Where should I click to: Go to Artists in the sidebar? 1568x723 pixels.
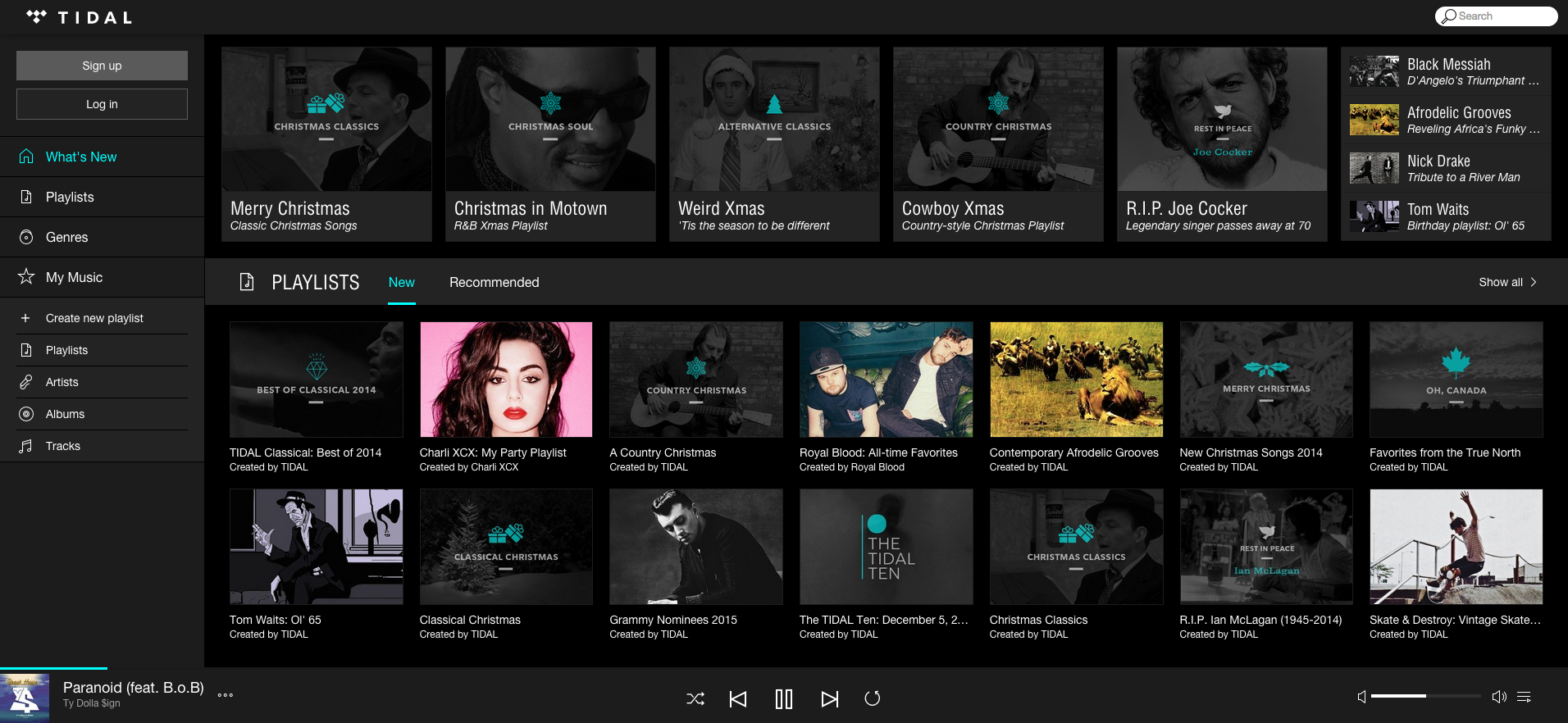62,382
